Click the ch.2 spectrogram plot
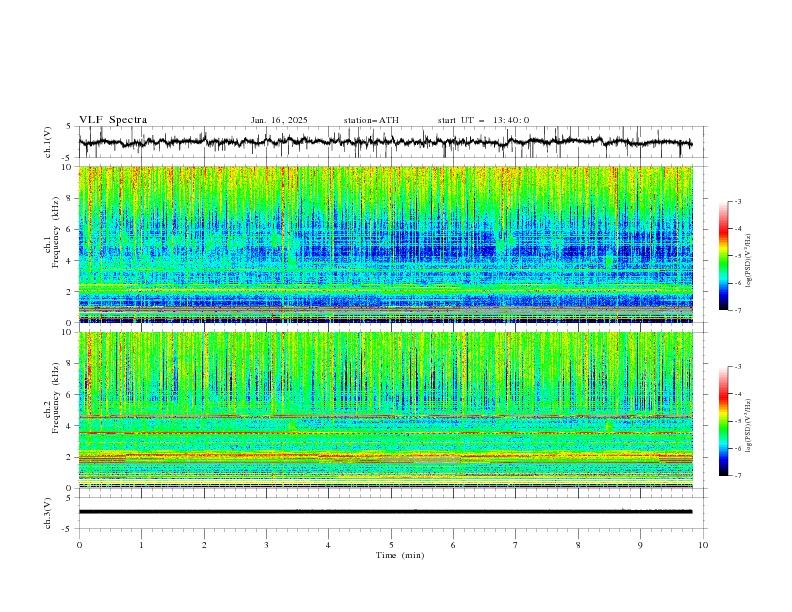This screenshot has width=792, height=612. coord(385,410)
